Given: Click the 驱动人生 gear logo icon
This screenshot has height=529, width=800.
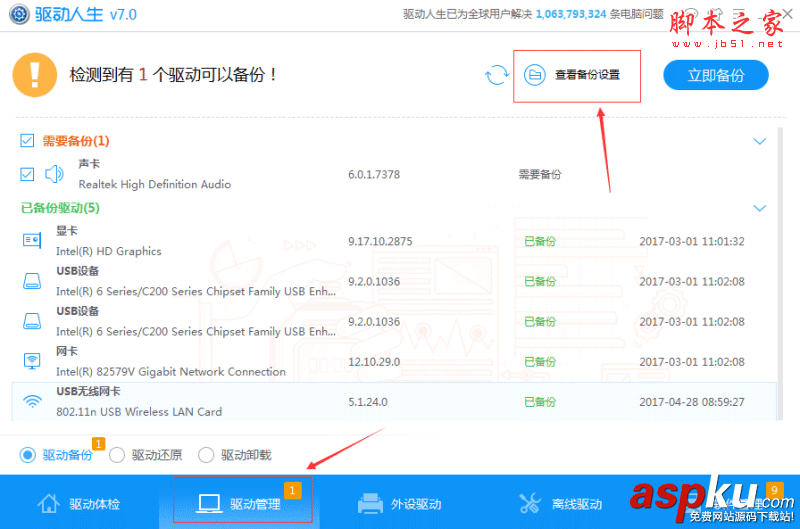Looking at the screenshot, I should tap(19, 14).
